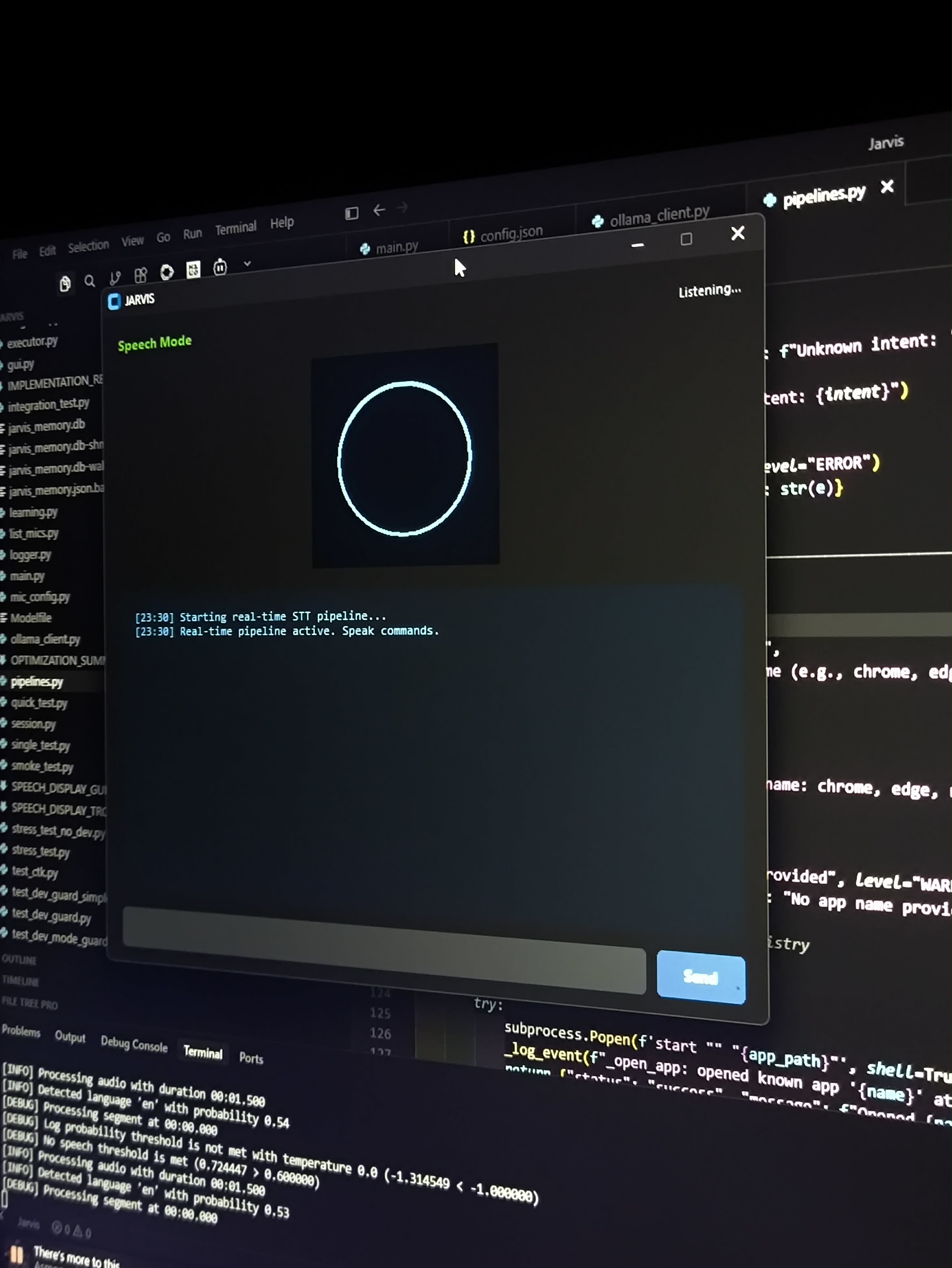The height and width of the screenshot is (1268, 952).
Task: Open test_dev_guard.py in the file explorer
Action: (x=51, y=916)
